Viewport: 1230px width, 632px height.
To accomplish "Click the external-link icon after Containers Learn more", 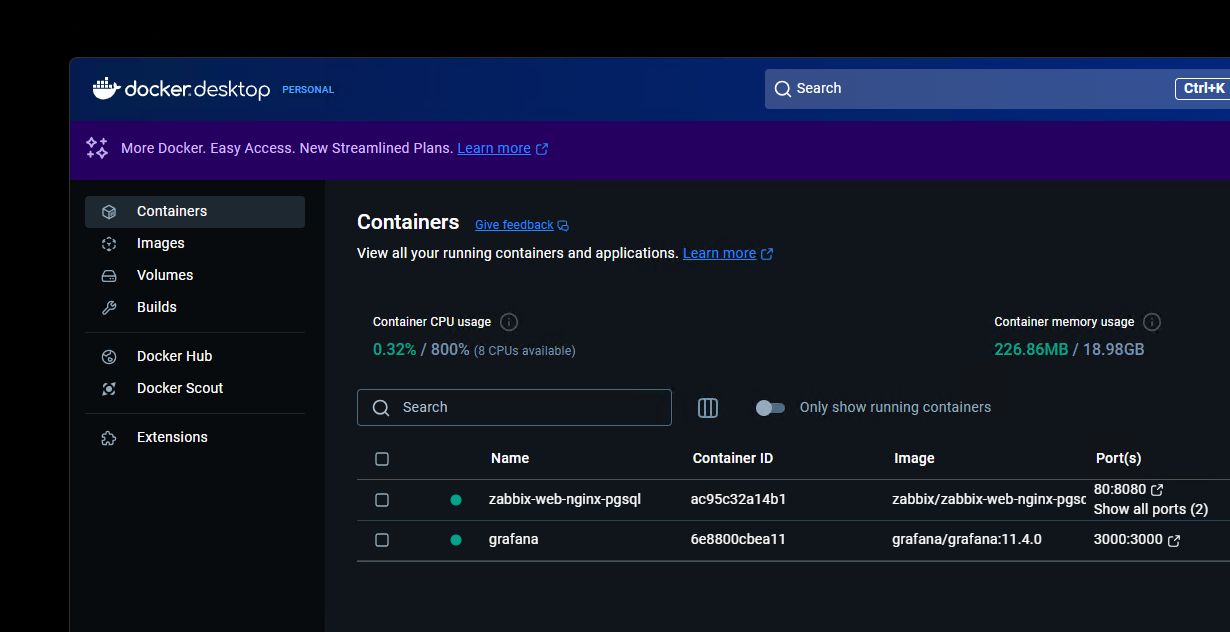I will point(767,254).
